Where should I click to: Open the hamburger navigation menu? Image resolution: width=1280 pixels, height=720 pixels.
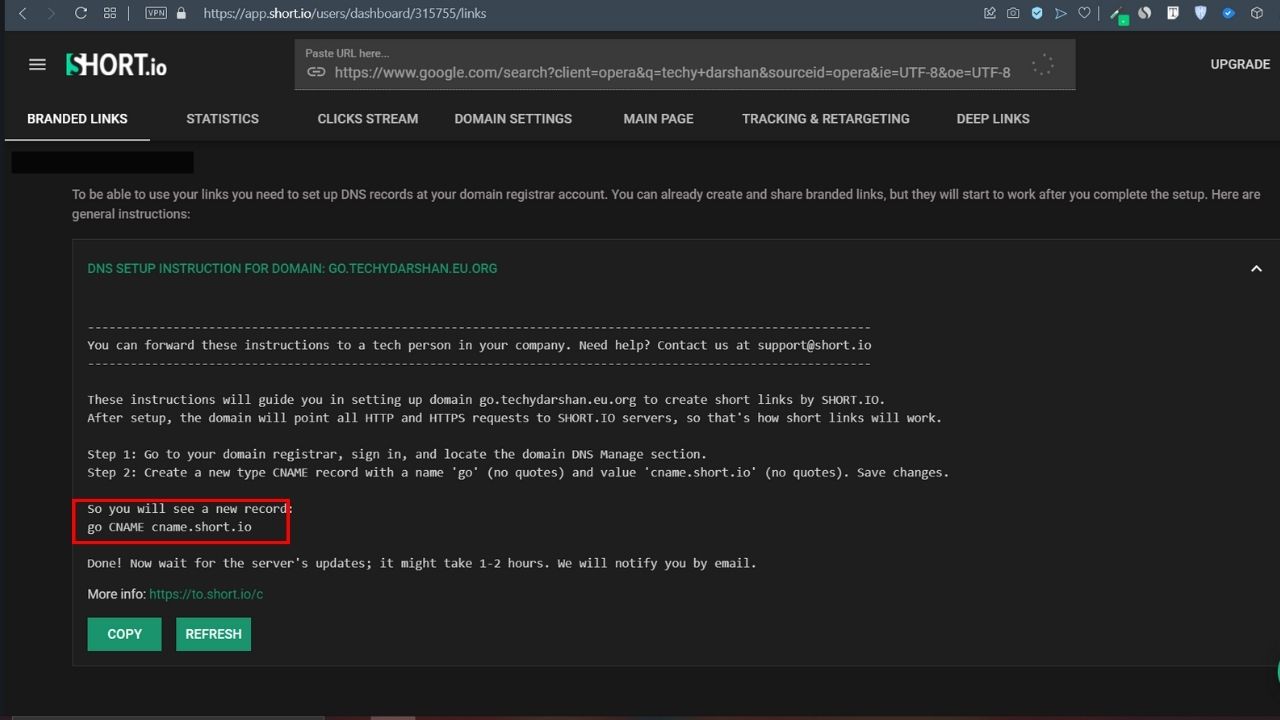pos(37,64)
